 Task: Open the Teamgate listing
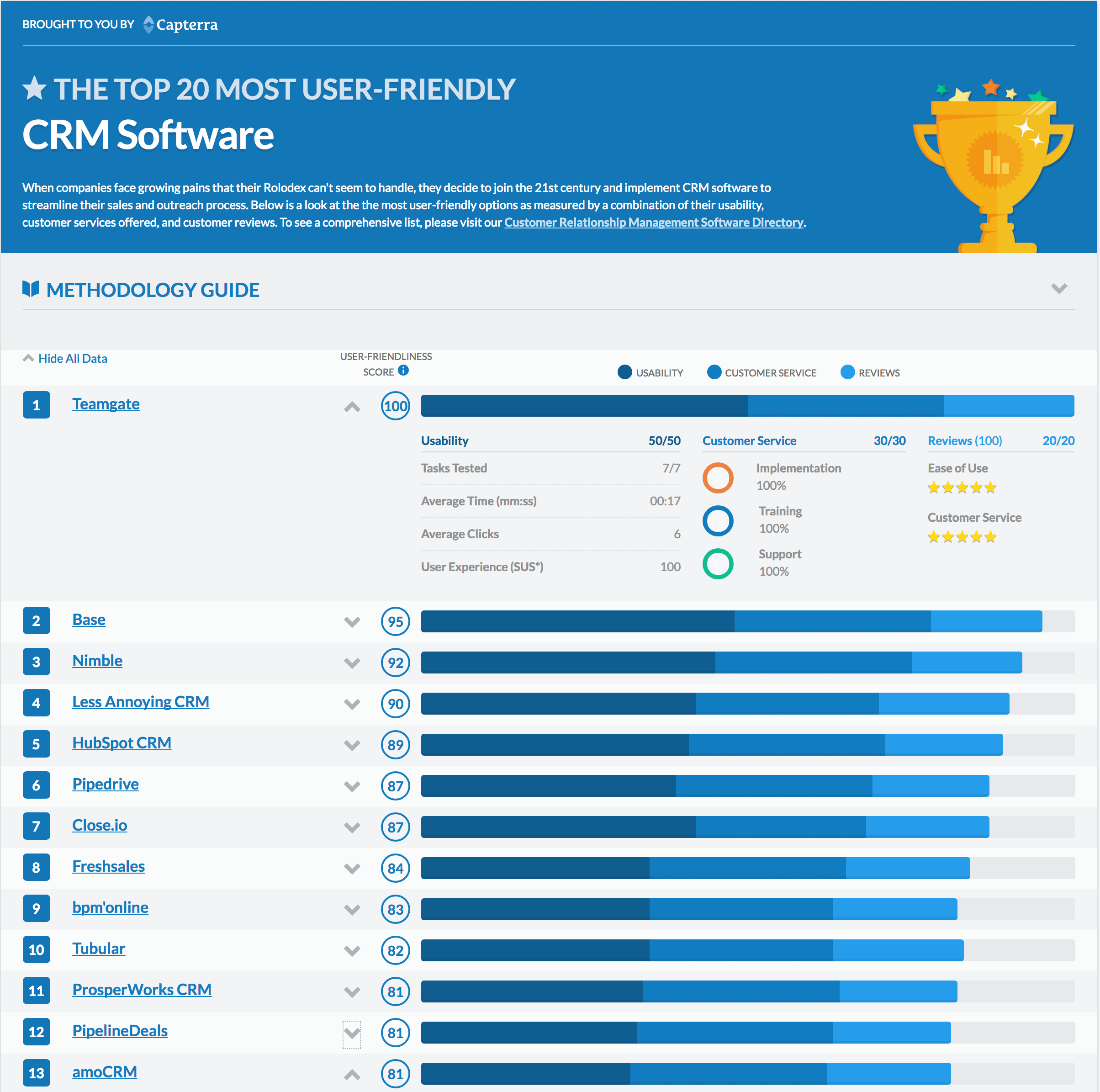coord(106,403)
